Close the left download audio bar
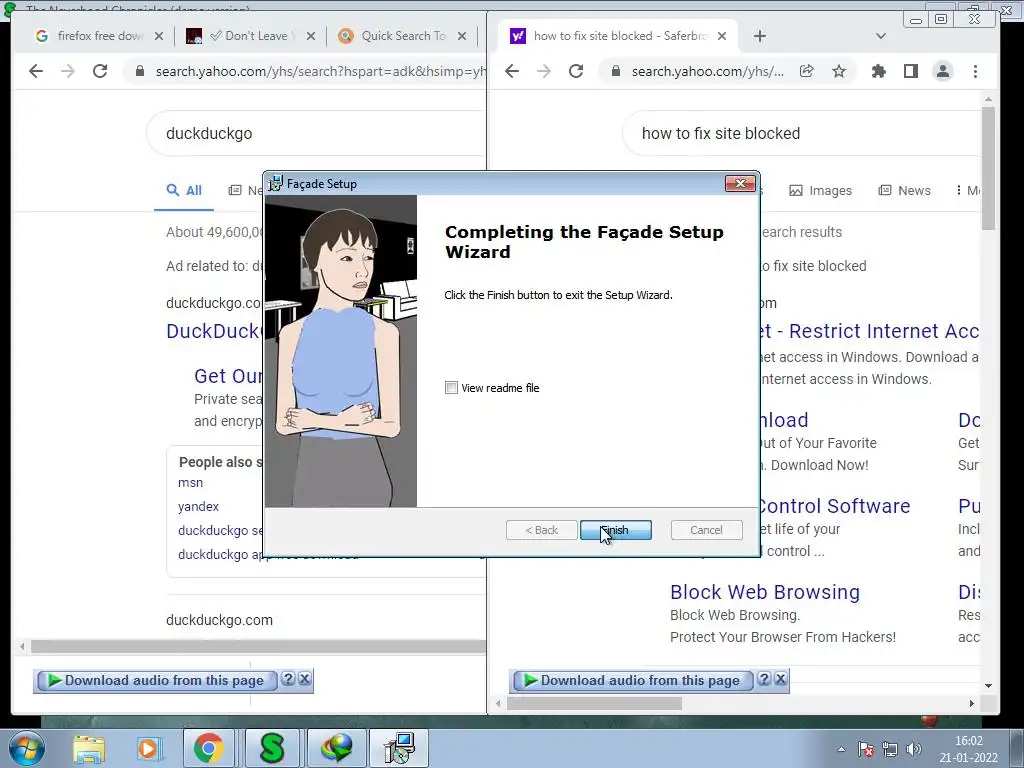Image resolution: width=1024 pixels, height=768 pixels. 305,679
